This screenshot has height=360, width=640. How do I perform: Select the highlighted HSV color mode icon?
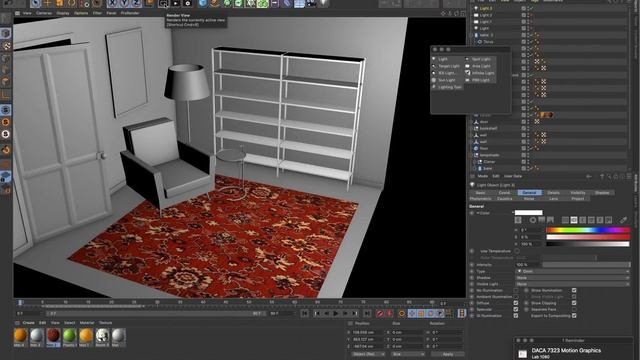tap(574, 220)
